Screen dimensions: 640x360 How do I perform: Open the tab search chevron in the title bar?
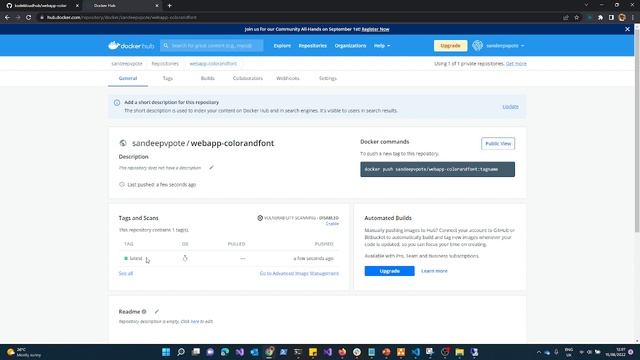click(x=587, y=5)
